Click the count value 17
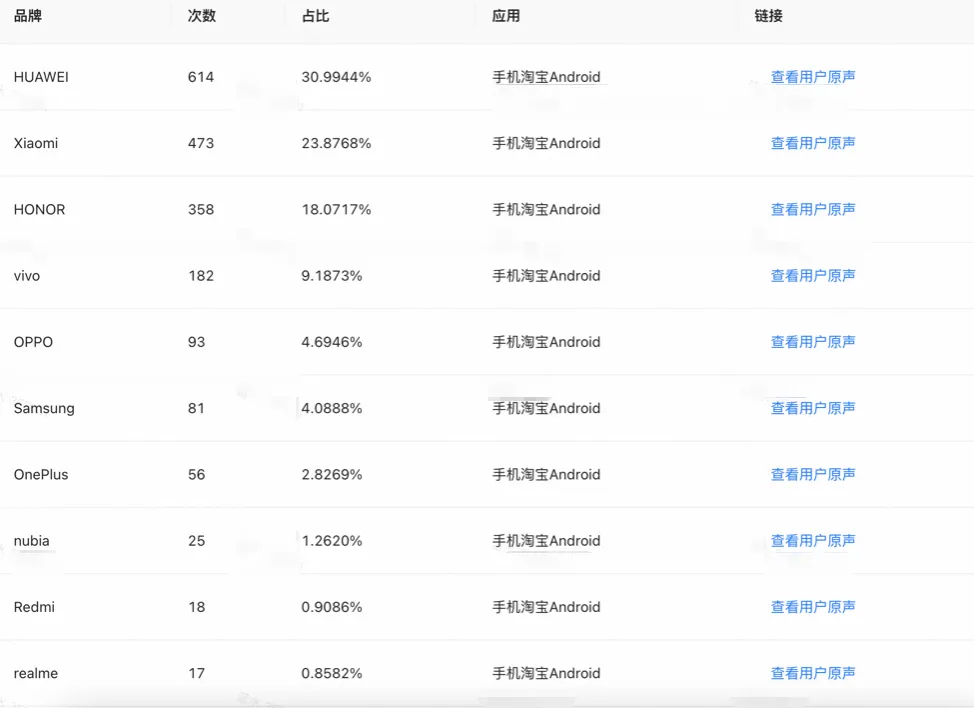 (x=196, y=673)
